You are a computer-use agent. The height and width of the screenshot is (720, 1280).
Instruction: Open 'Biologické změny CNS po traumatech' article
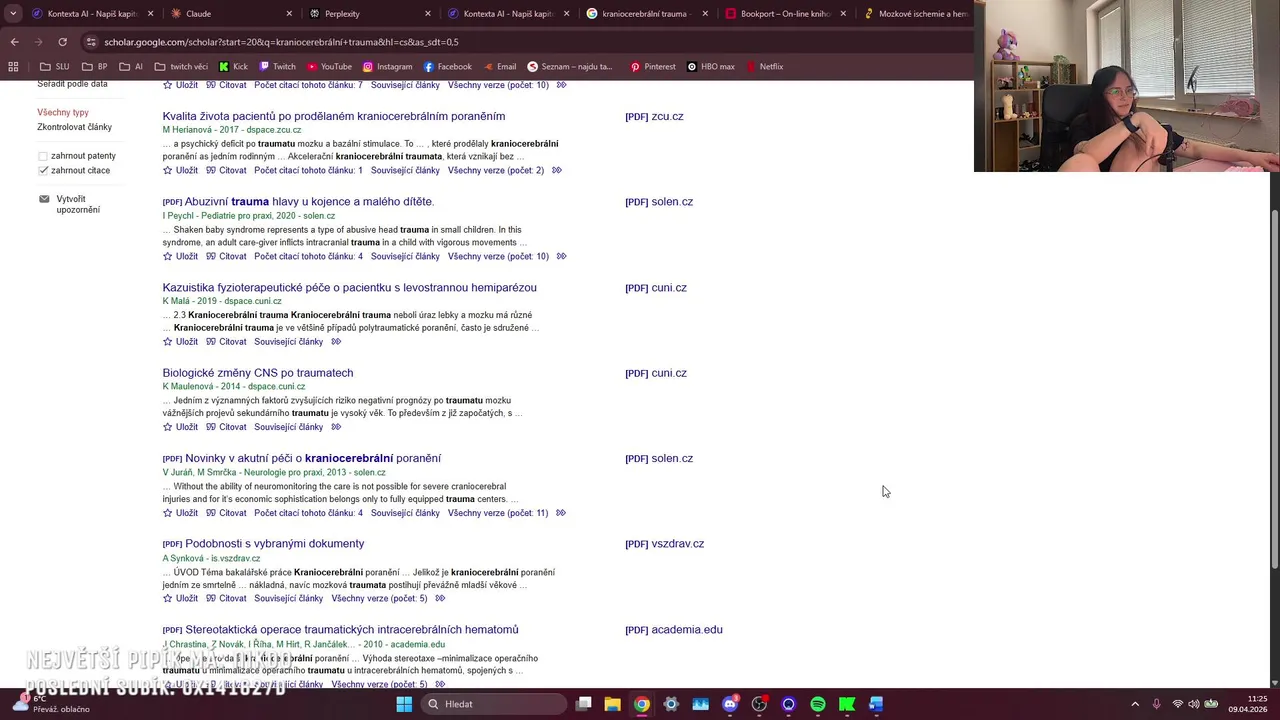pos(258,373)
